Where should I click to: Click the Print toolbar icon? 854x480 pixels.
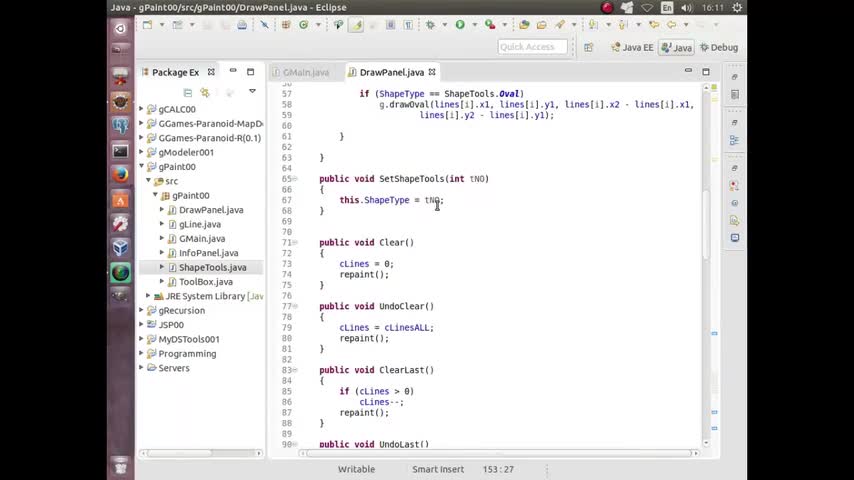click(242, 25)
